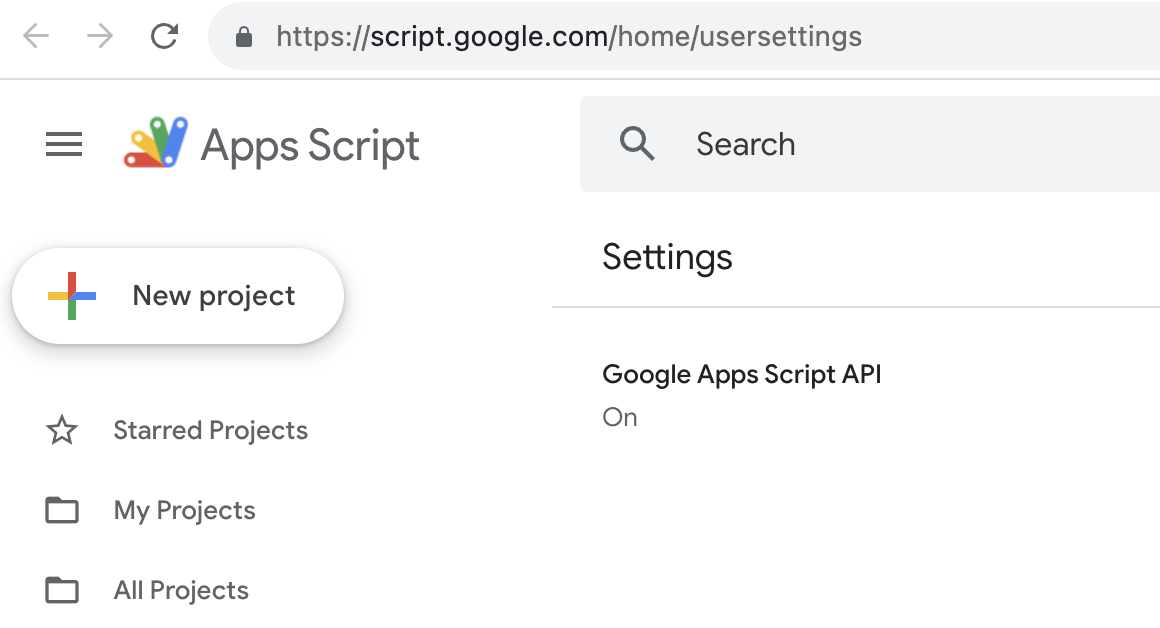The height and width of the screenshot is (628, 1160).
Task: Open the hamburger main menu
Action: [x=64, y=144]
